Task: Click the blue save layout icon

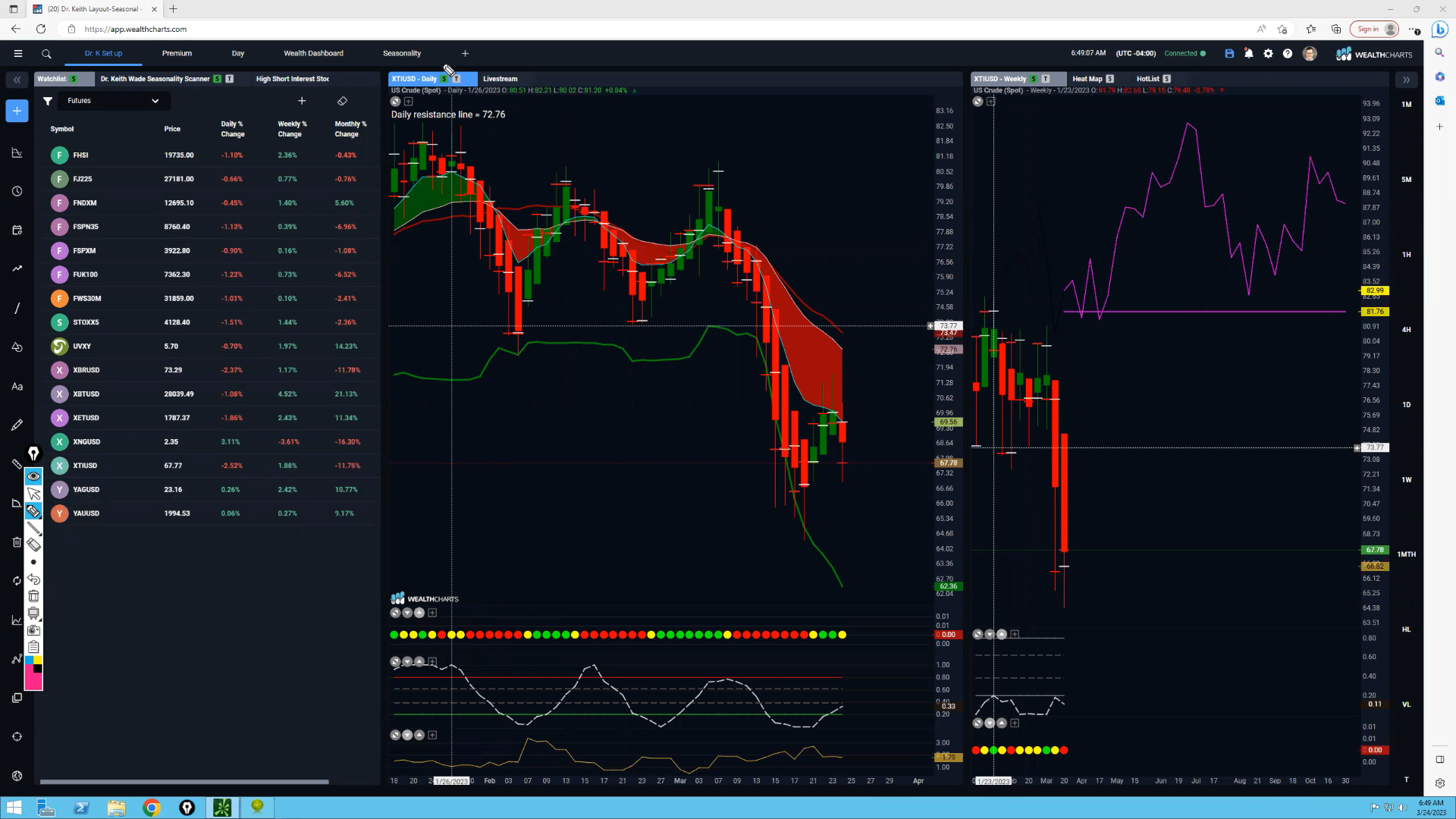Action: tap(1229, 54)
